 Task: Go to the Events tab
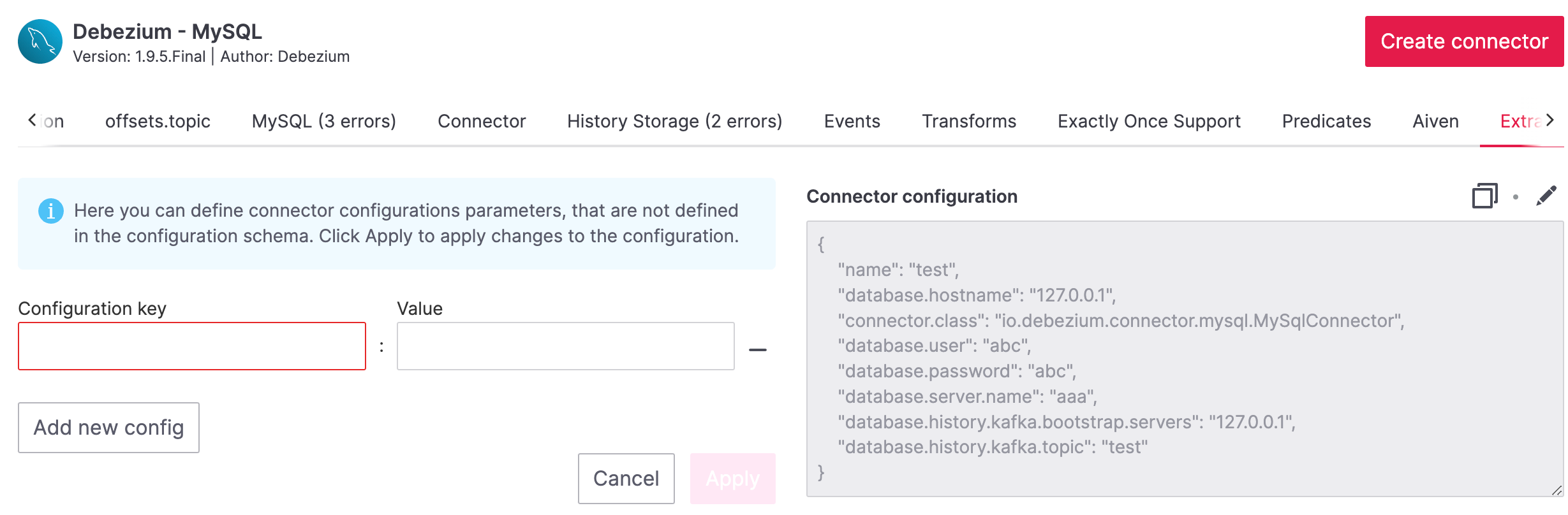pyautogui.click(x=852, y=121)
